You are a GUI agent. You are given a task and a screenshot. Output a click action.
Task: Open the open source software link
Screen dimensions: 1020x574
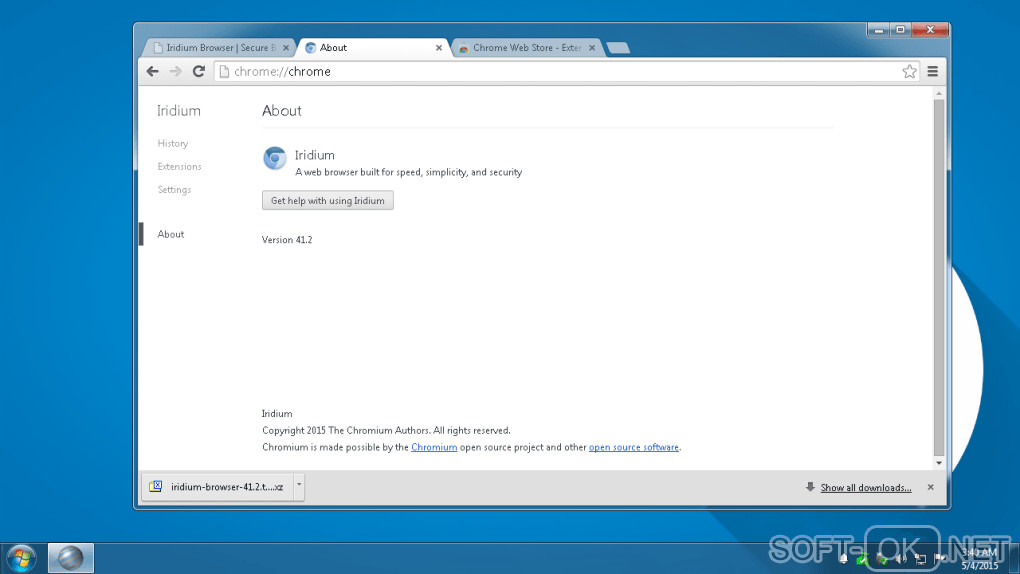pos(634,447)
